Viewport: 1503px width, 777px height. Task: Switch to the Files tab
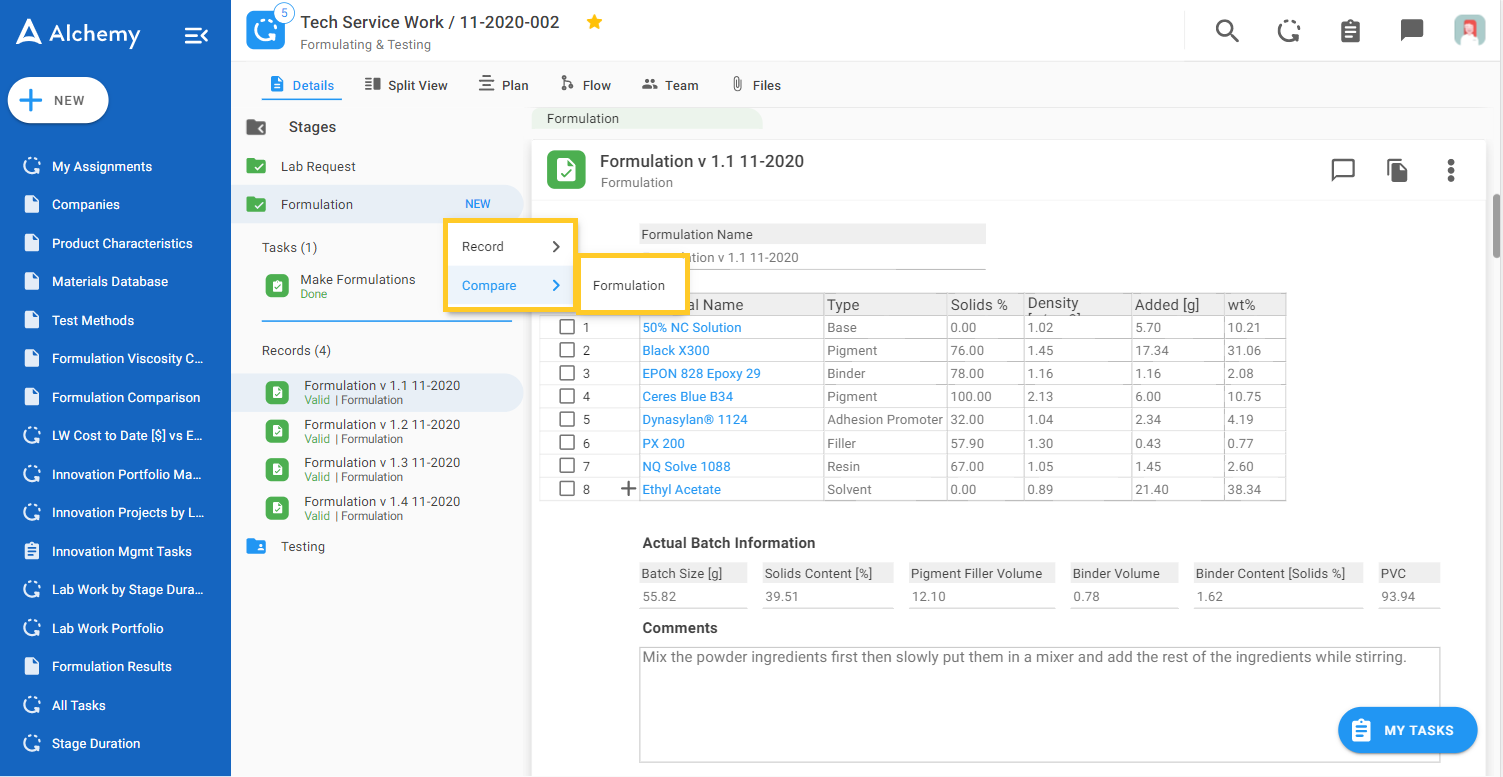click(756, 85)
